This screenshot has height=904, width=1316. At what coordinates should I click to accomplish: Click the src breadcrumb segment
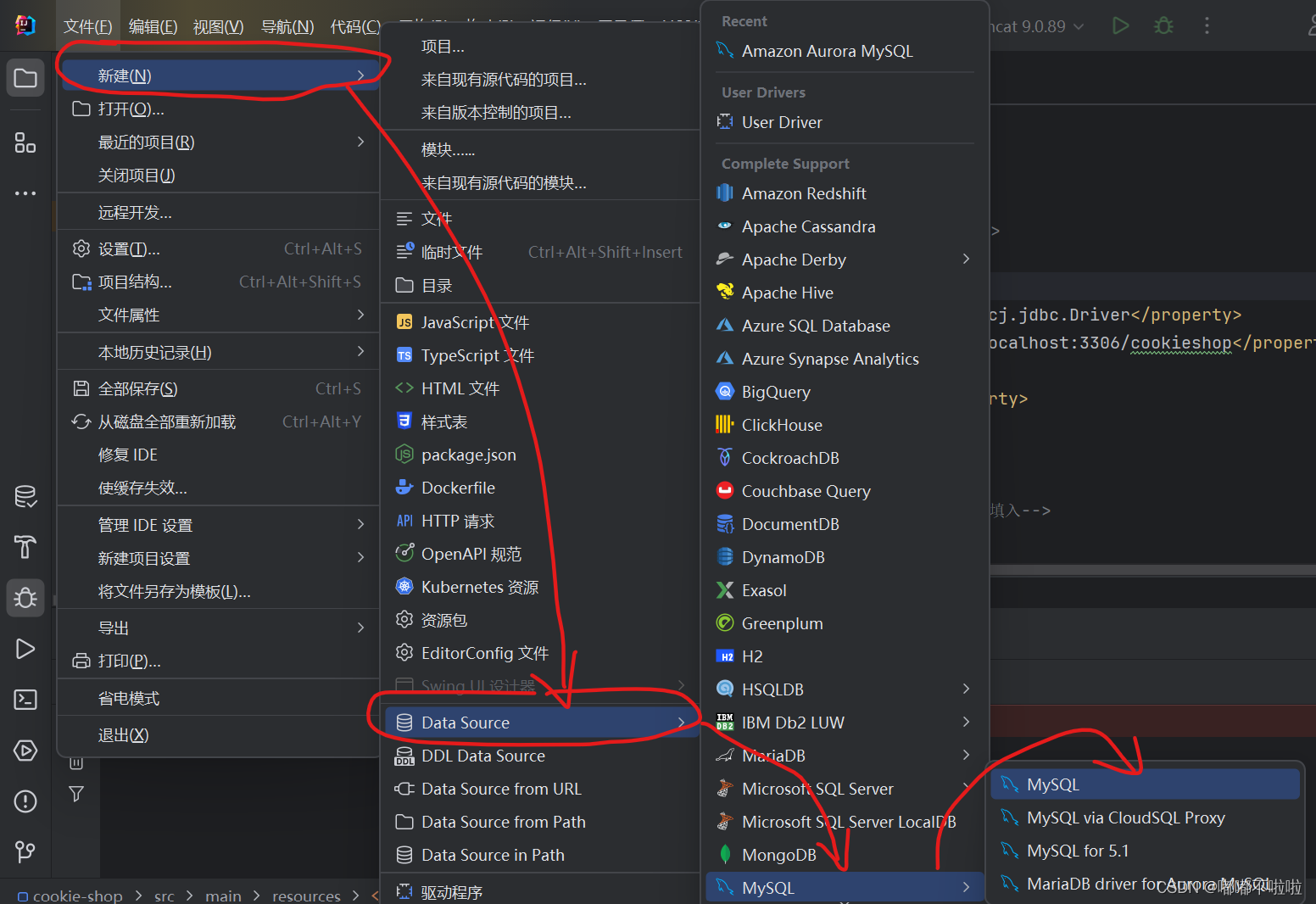click(164, 896)
